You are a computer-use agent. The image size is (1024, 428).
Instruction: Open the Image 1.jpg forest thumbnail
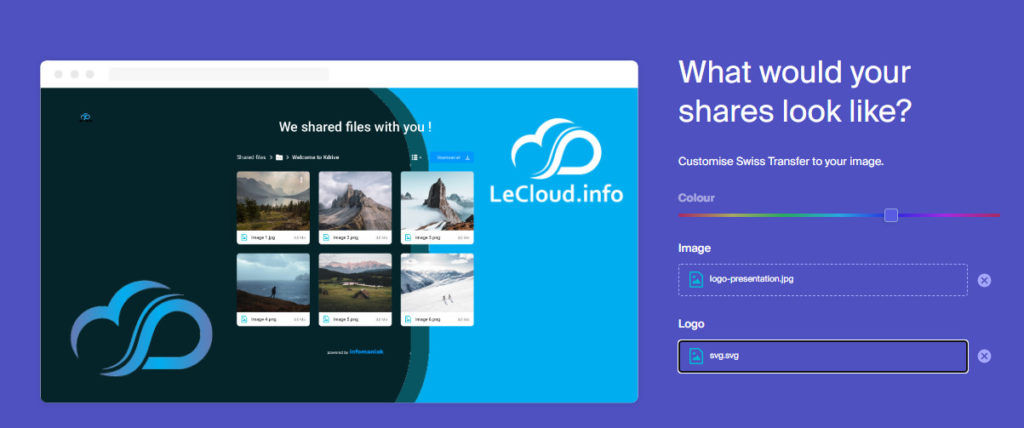tap(273, 201)
